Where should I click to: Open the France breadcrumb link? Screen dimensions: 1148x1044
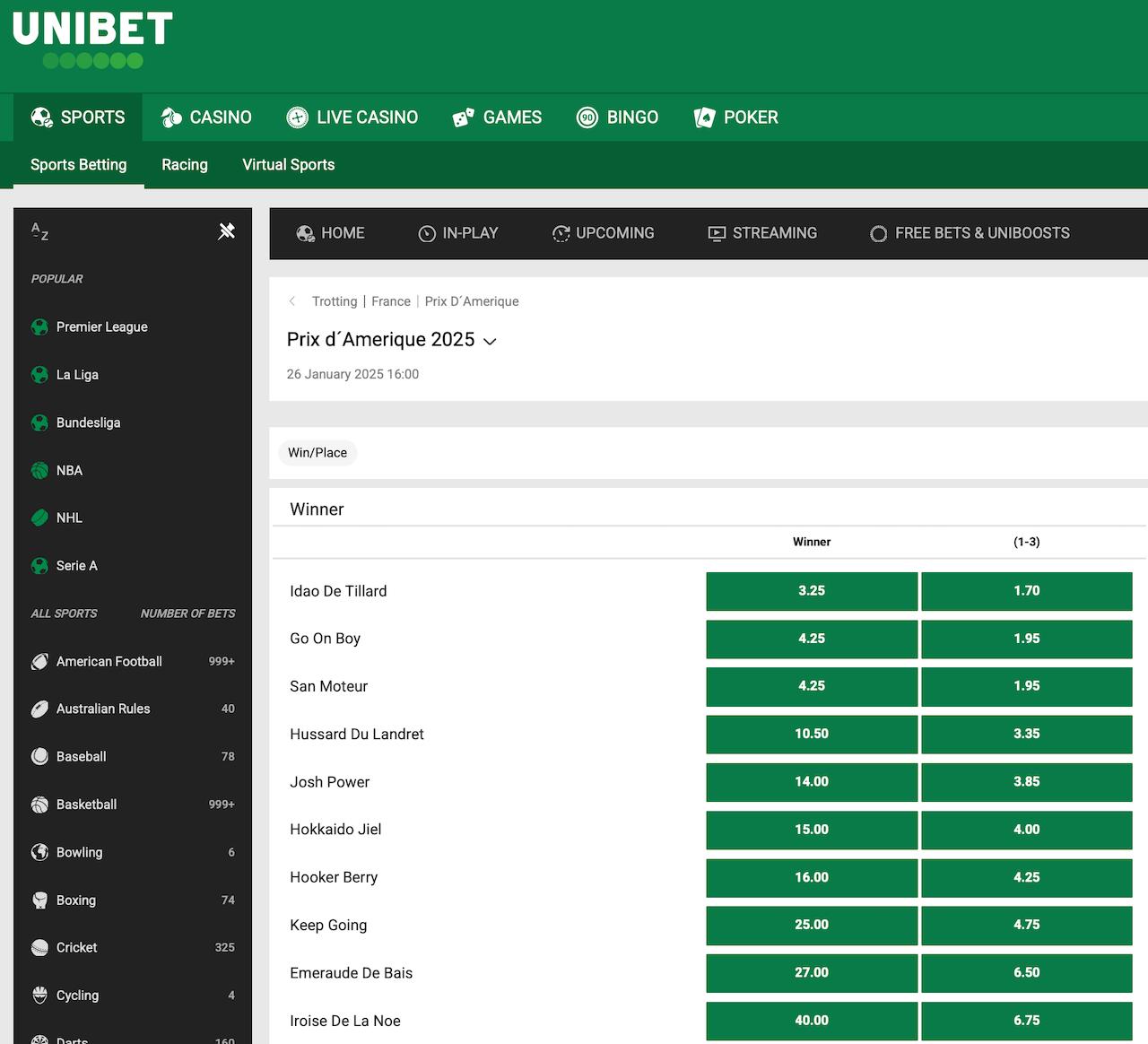[x=391, y=301]
